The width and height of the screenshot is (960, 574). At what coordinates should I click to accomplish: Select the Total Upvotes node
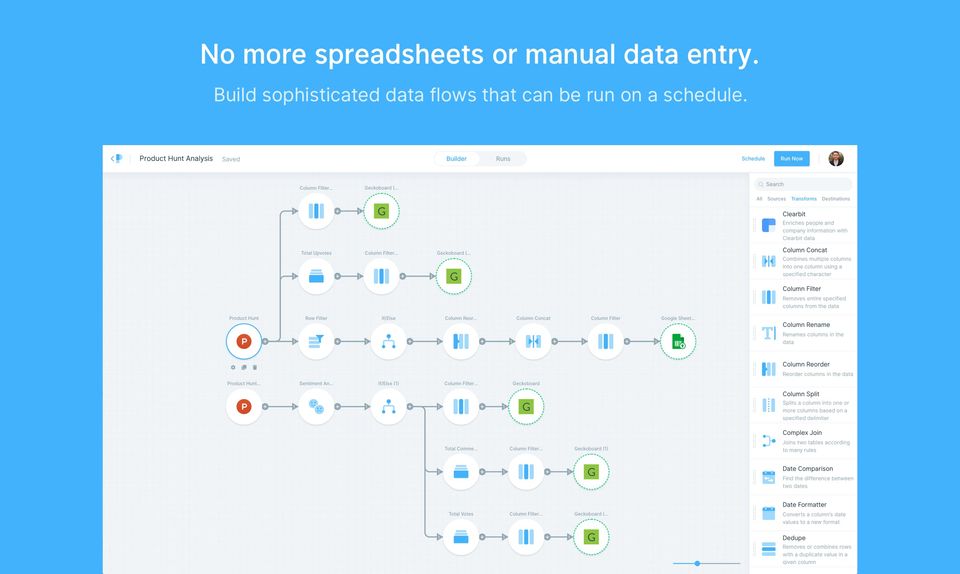point(316,276)
